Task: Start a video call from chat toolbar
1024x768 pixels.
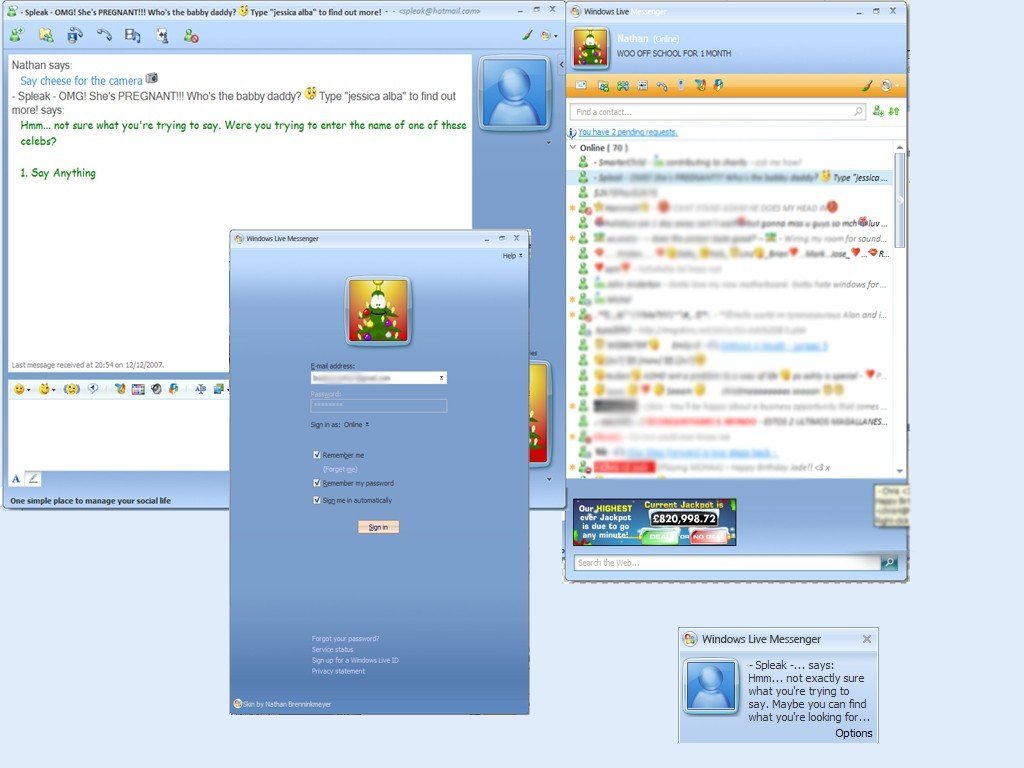Action: pos(75,35)
